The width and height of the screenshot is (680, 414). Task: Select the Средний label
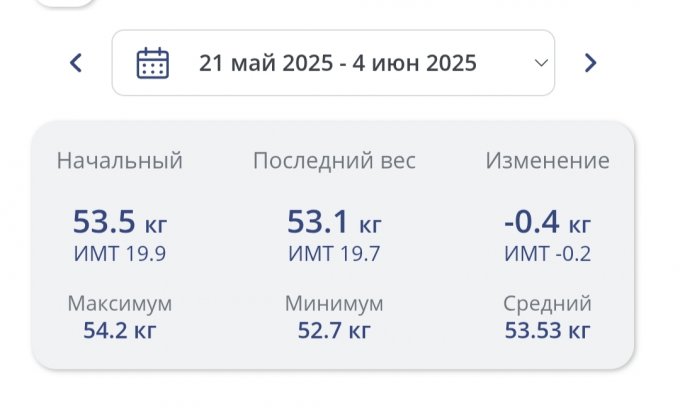[547, 303]
